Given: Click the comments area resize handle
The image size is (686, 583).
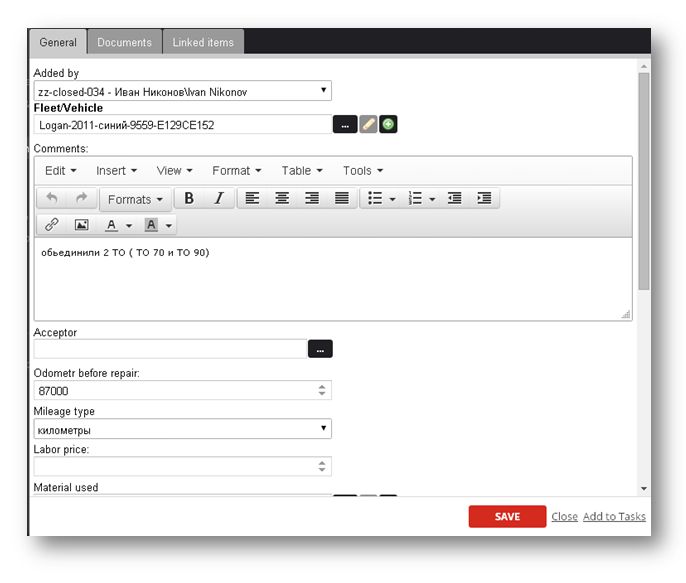Looking at the screenshot, I should tap(626, 314).
